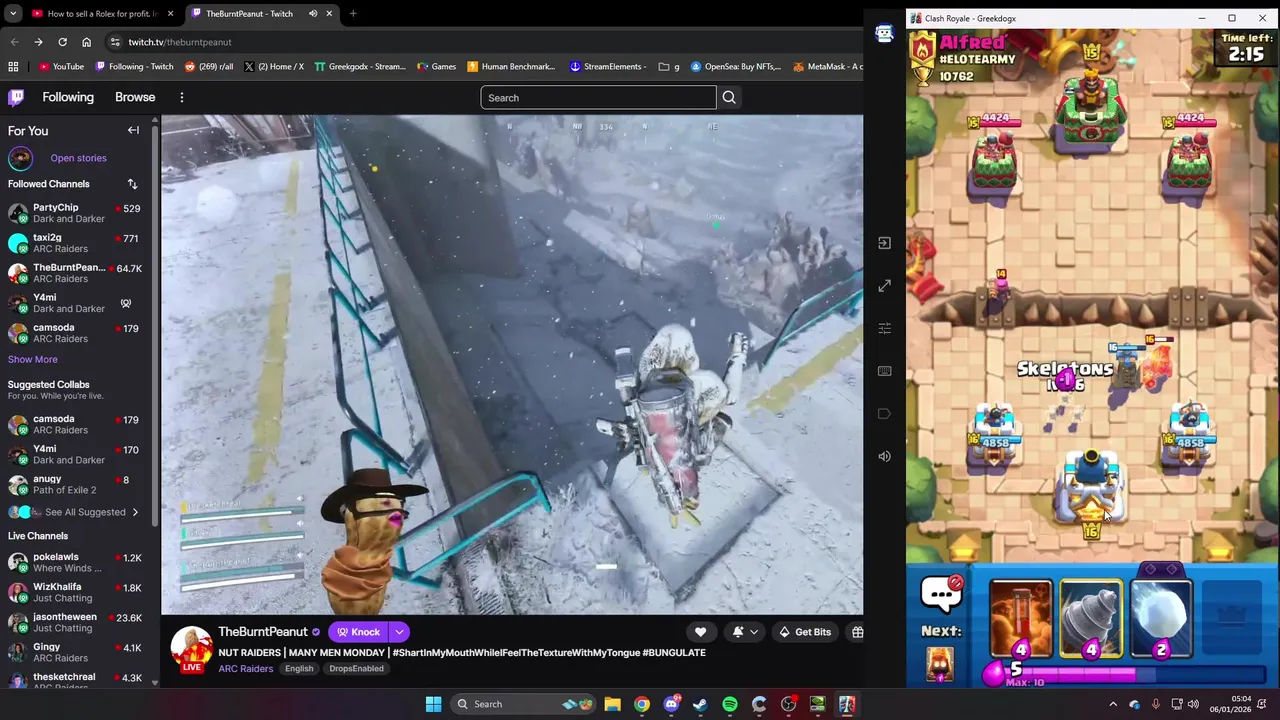Expand Show More under Followed Channels
1280x720 pixels.
point(33,359)
